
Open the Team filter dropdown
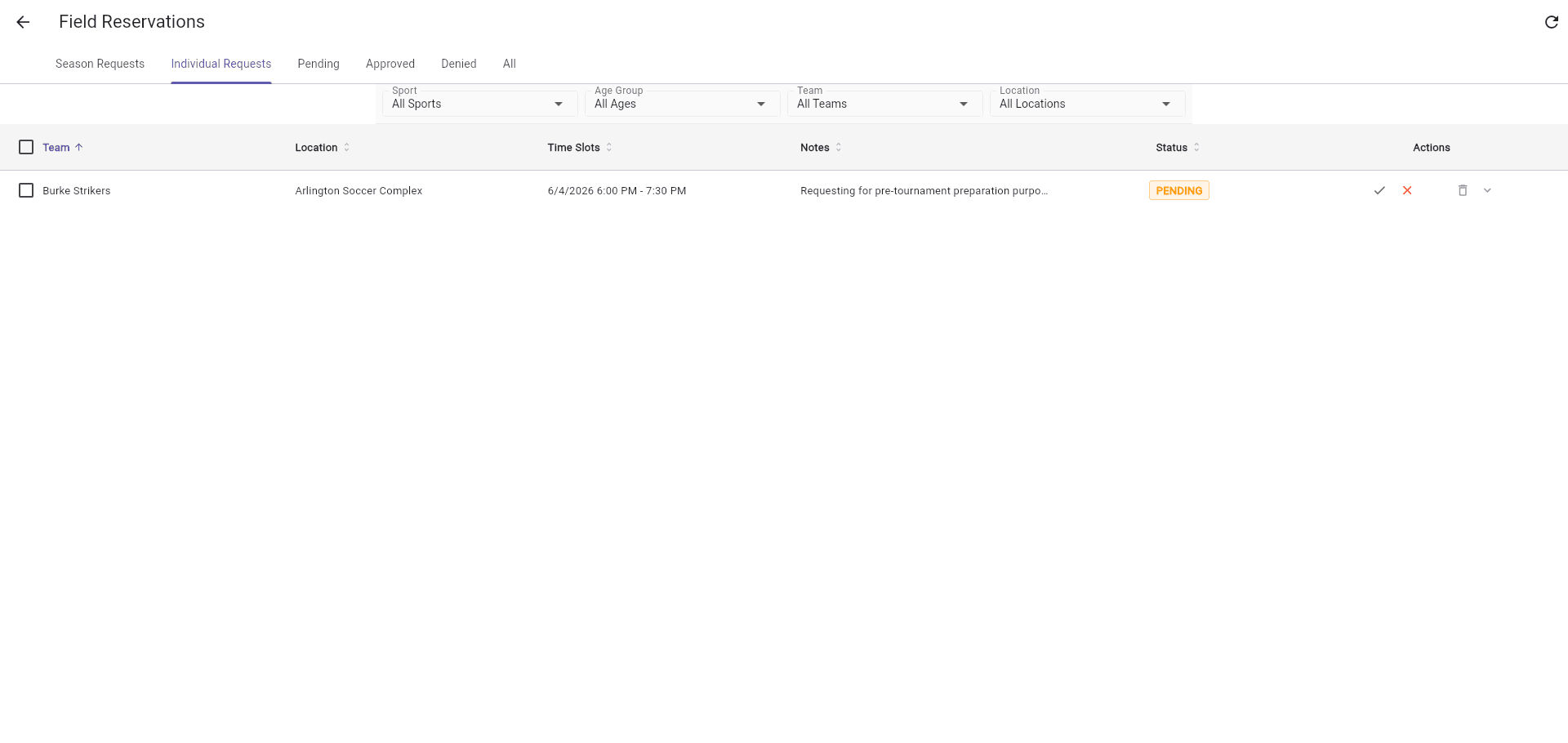884,103
